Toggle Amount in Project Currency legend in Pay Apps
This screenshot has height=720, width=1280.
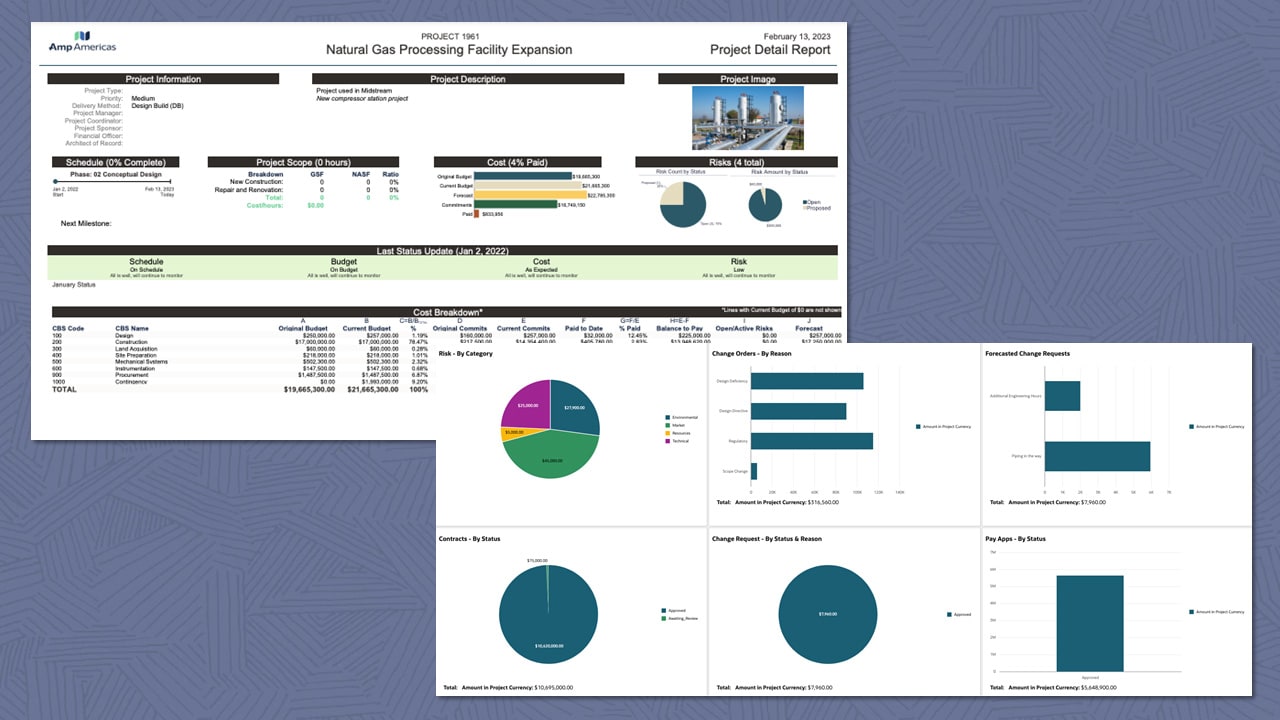[1217, 610]
